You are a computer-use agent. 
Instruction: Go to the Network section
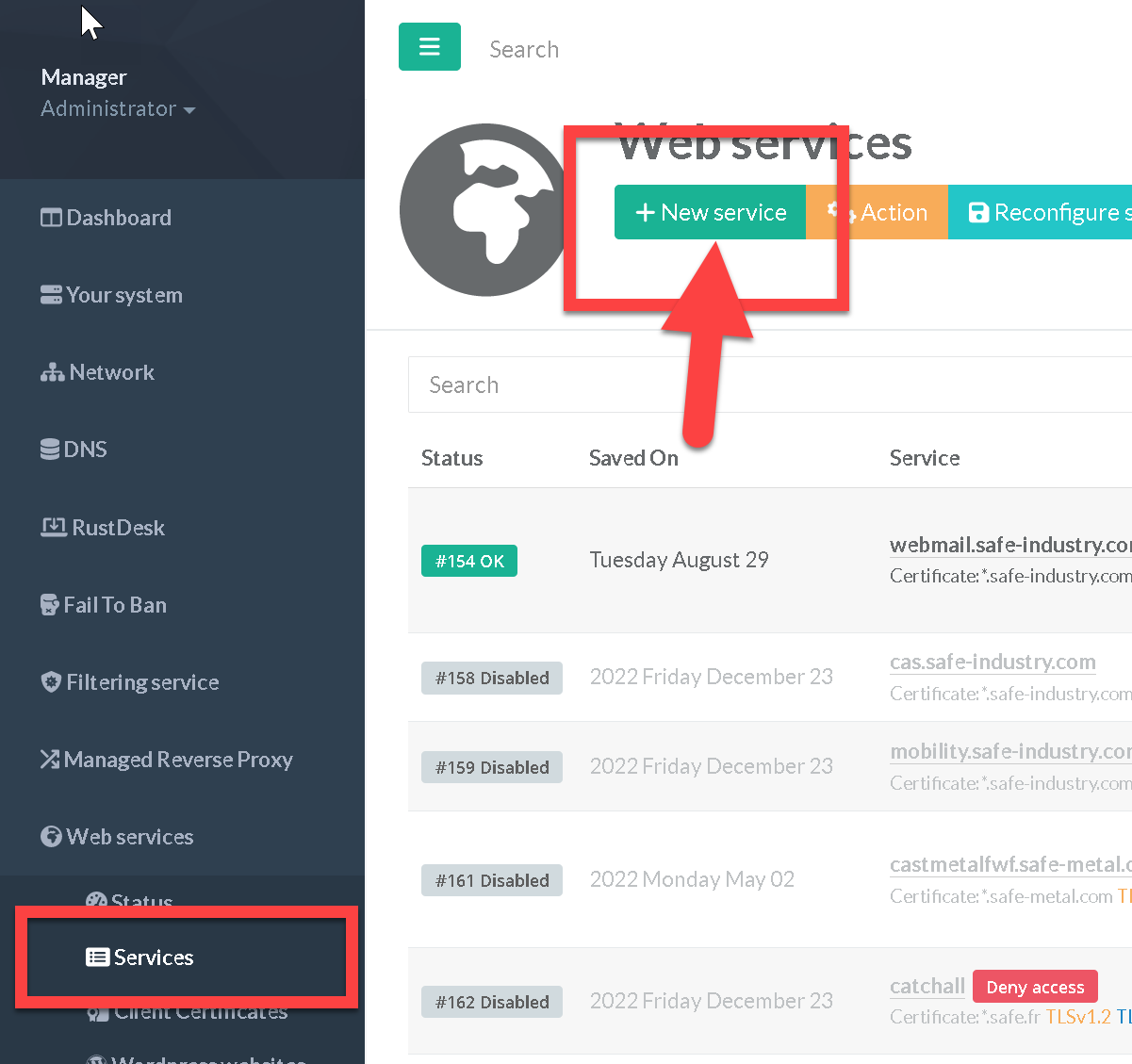(97, 372)
